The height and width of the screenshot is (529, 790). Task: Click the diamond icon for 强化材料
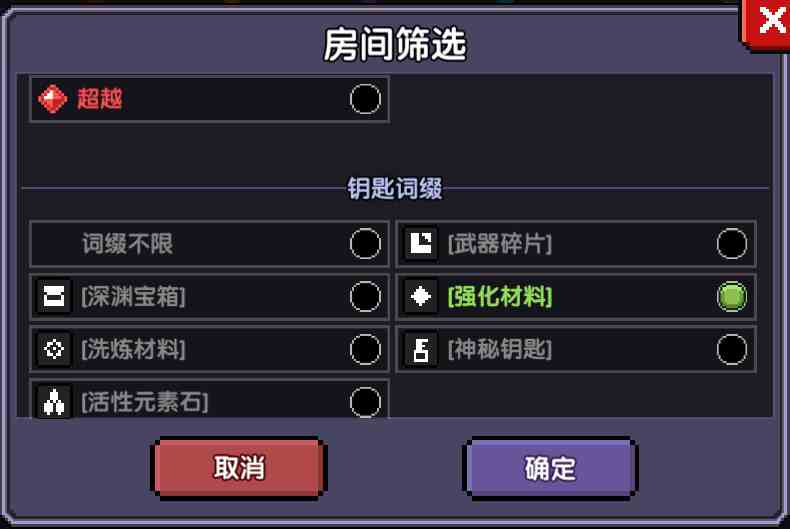click(x=421, y=296)
